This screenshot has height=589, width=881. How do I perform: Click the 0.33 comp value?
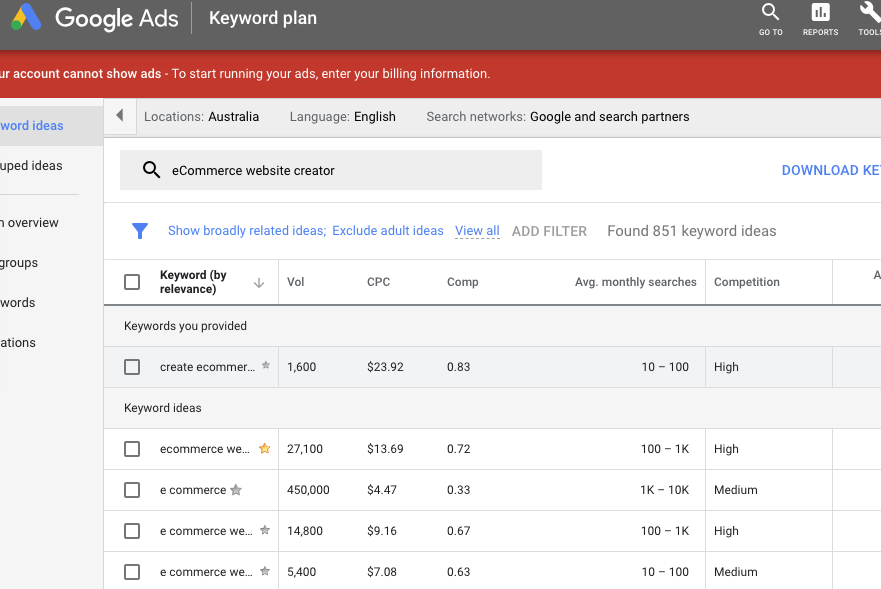click(458, 490)
